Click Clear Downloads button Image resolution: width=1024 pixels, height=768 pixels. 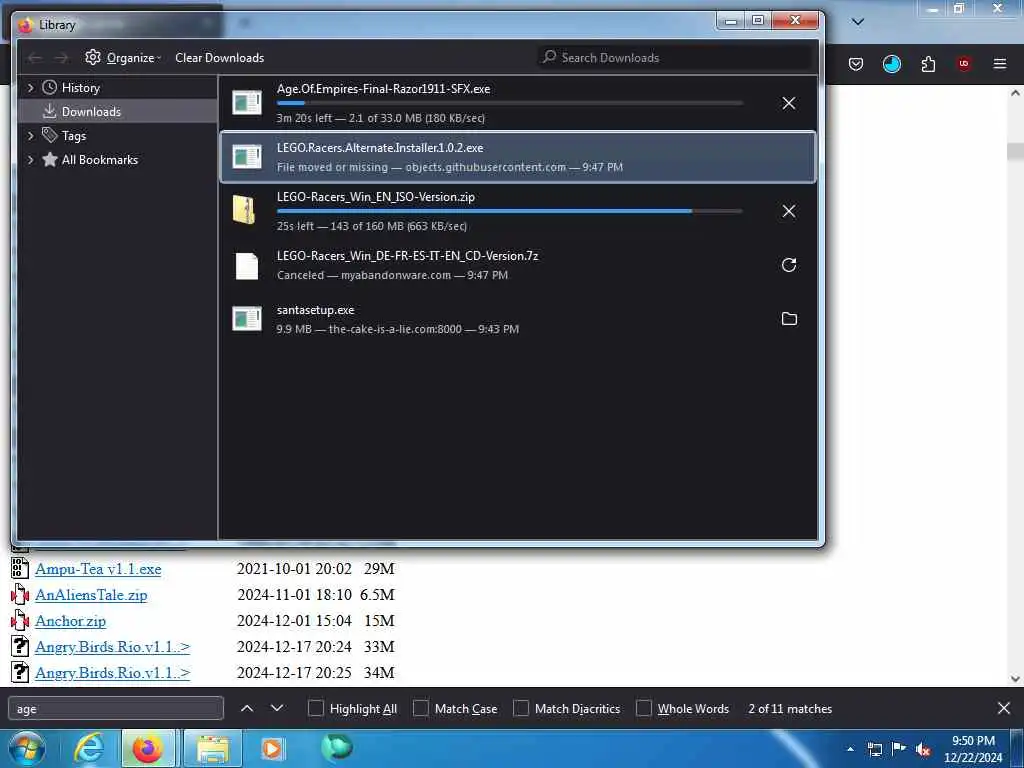(x=219, y=57)
